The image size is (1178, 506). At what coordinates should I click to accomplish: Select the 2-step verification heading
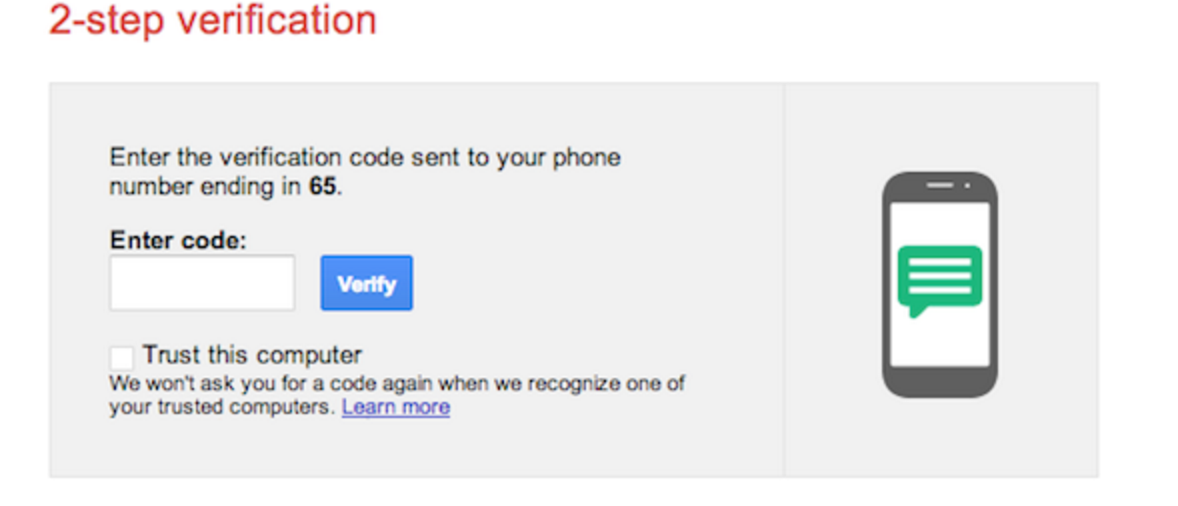point(213,20)
